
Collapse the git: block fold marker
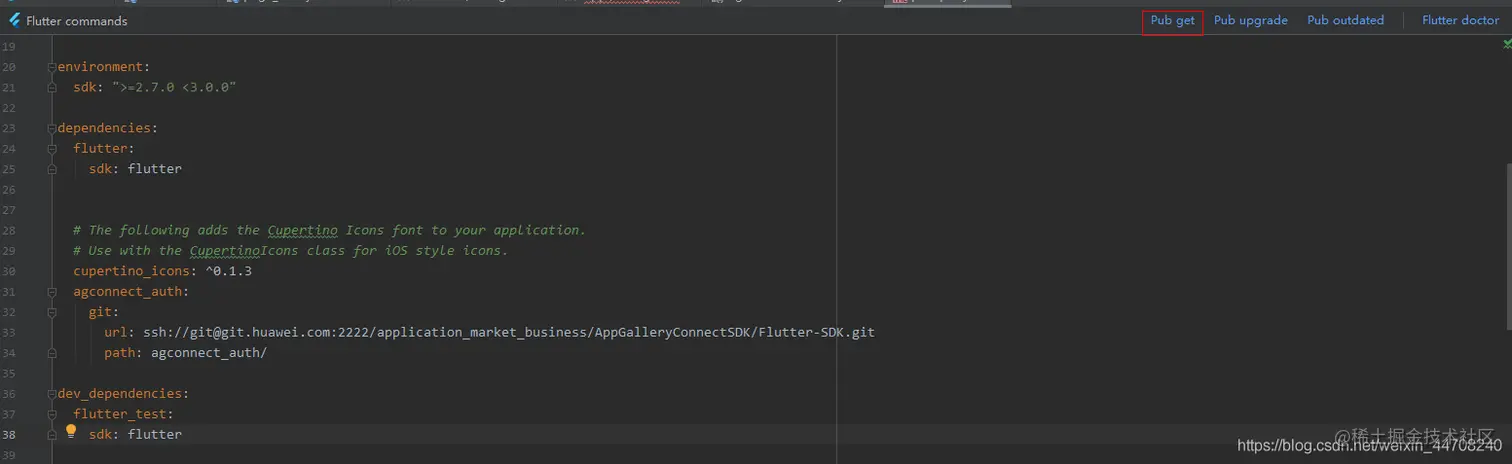click(52, 312)
